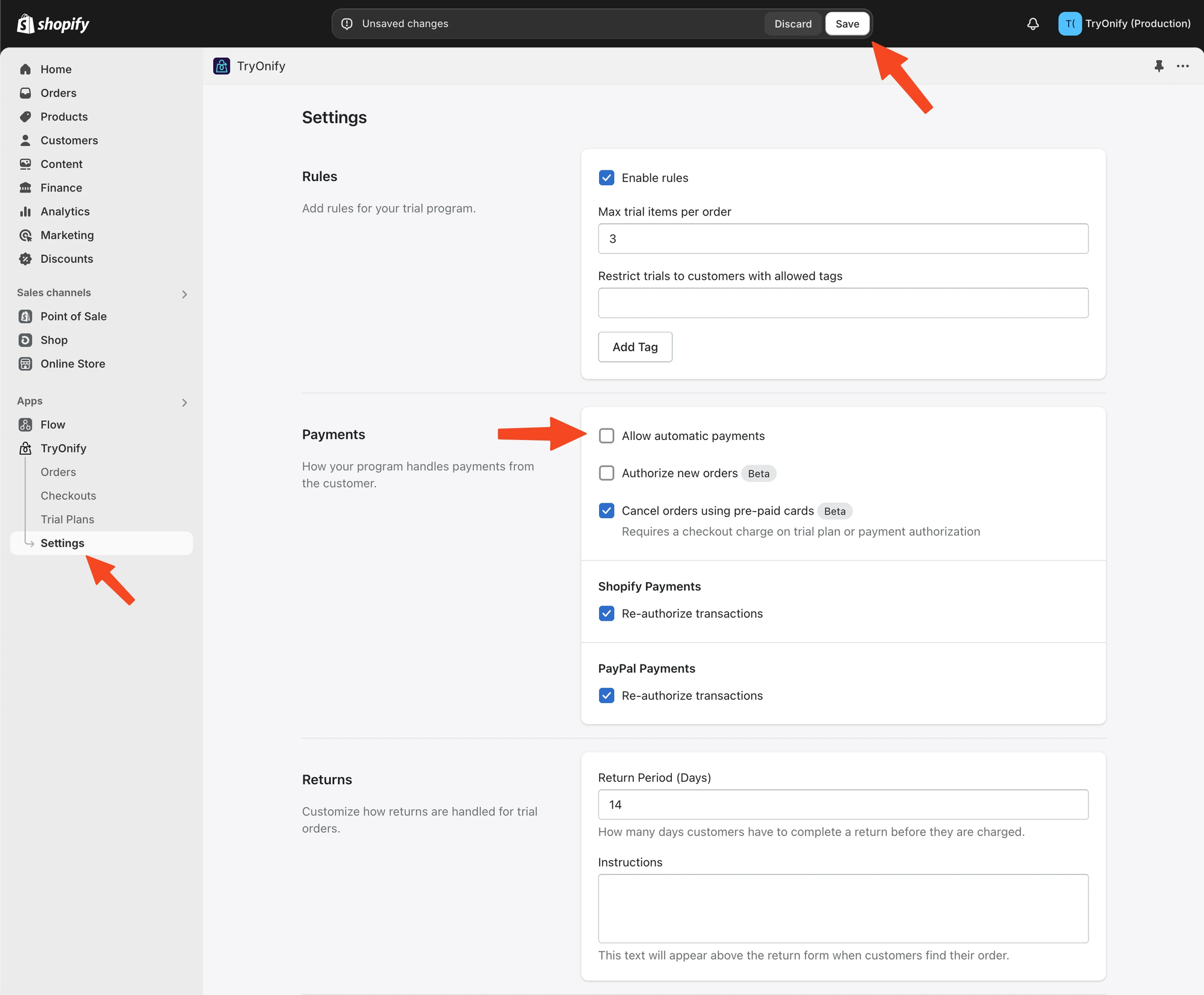
Task: Expand the Apps section chevron
Action: (184, 403)
